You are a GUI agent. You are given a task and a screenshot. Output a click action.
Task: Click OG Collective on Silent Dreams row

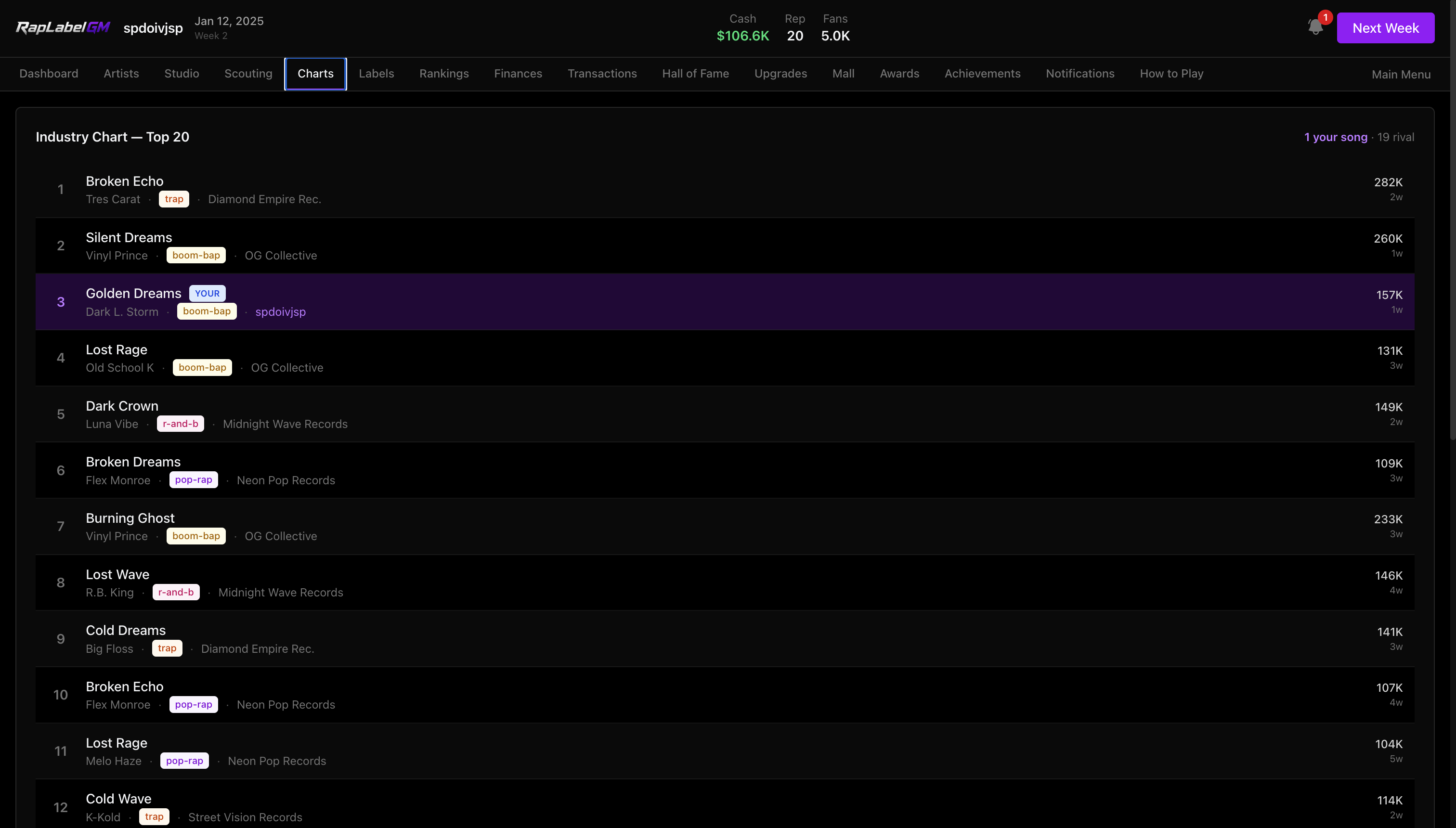click(281, 255)
